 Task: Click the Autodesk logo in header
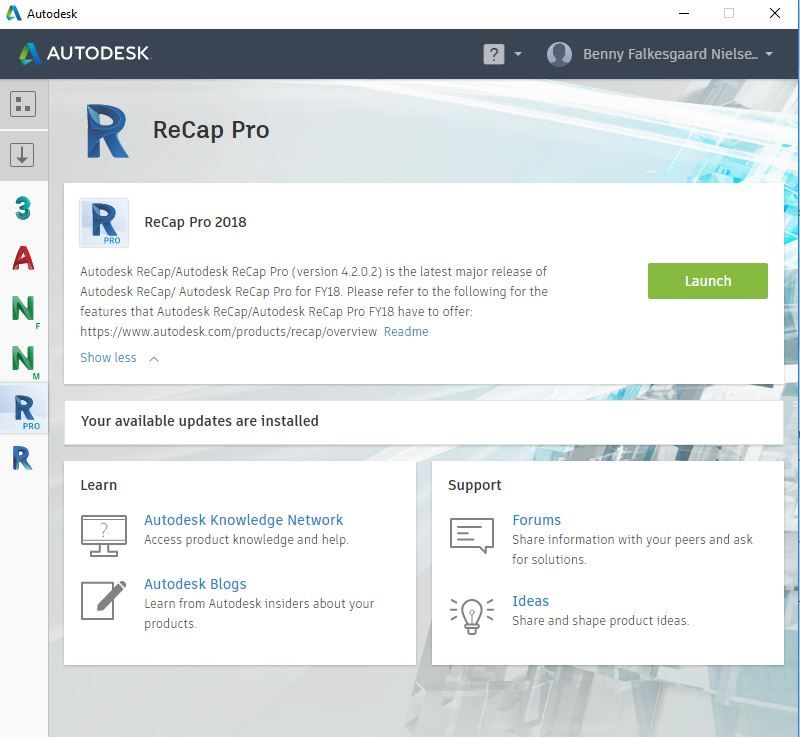84,53
